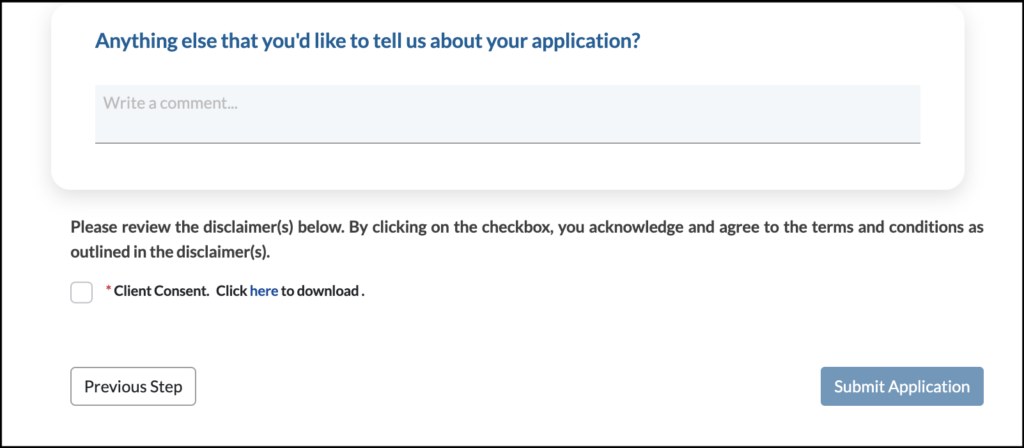Screen dimensions: 1024x448
Task: Focus the "Write a comment..." text field
Action: [x=507, y=114]
